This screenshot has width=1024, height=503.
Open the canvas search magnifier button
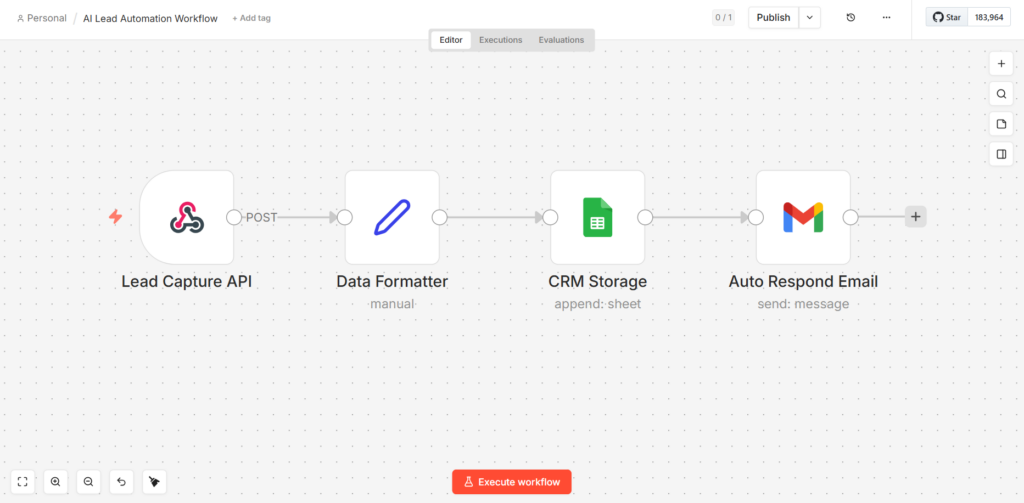point(1001,94)
